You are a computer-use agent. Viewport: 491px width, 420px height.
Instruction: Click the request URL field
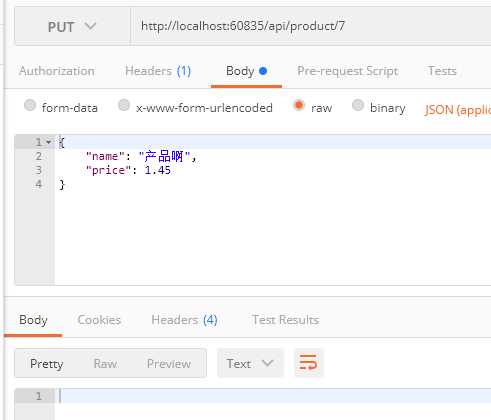click(x=311, y=26)
